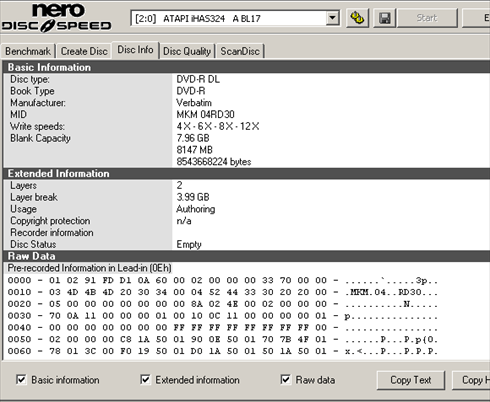
Task: Click the MKM 04RD30 MID value
Action: click(205, 115)
